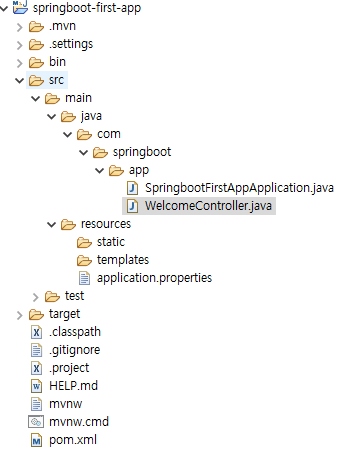This screenshot has width=364, height=460.
Task: Click the main folder icon
Action: pos(52,98)
